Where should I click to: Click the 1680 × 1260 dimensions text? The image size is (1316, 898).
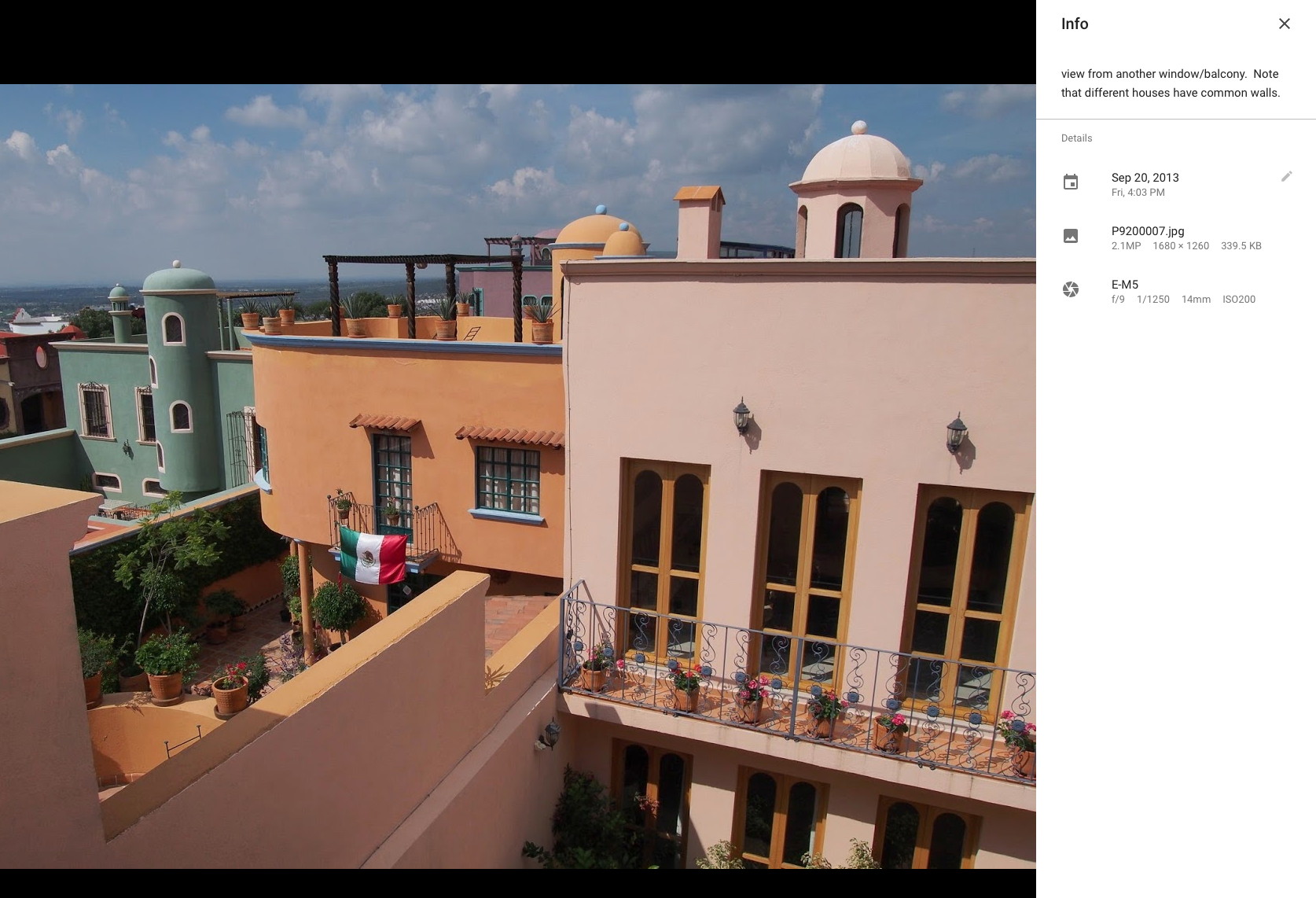click(x=1180, y=246)
